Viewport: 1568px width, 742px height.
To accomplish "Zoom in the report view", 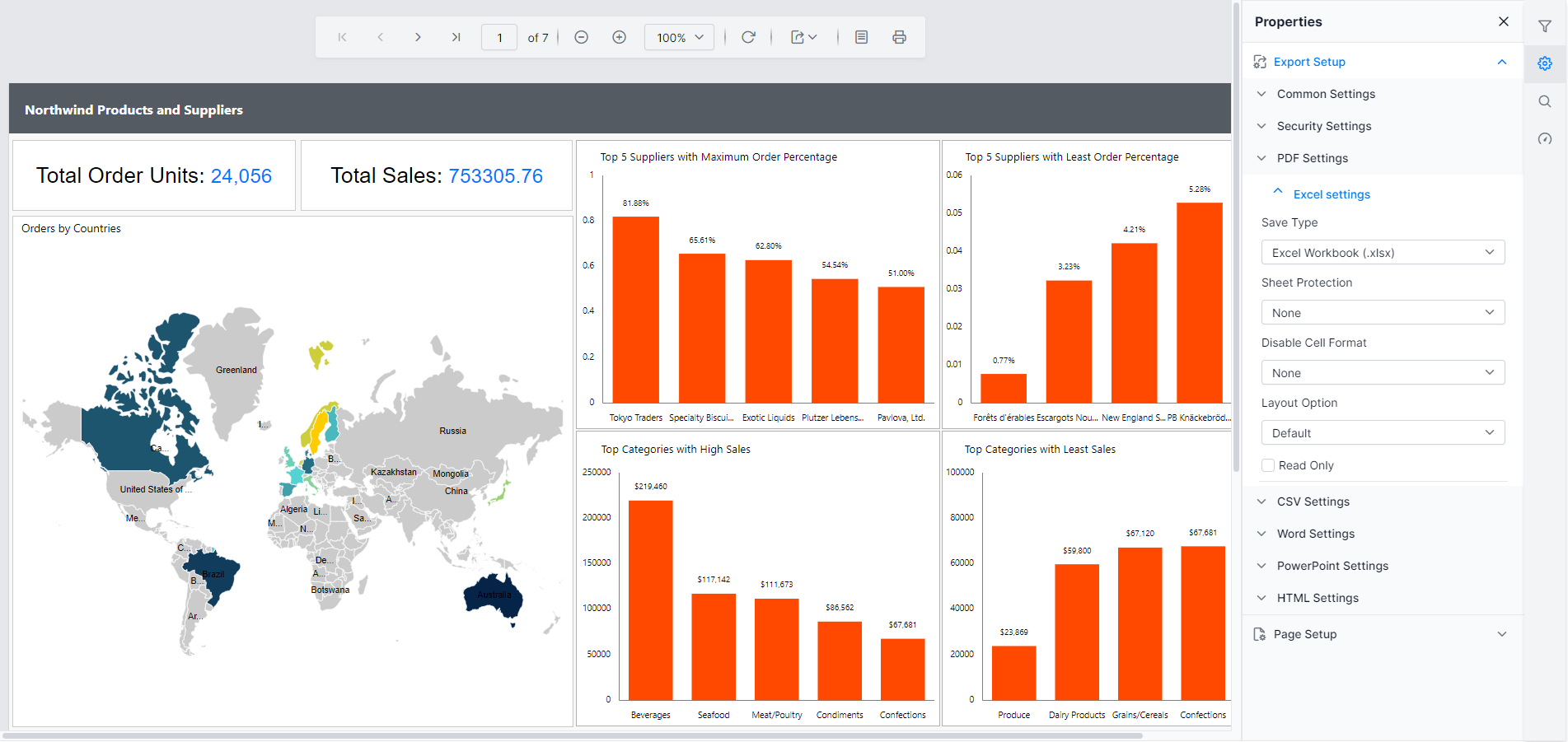I will point(619,37).
